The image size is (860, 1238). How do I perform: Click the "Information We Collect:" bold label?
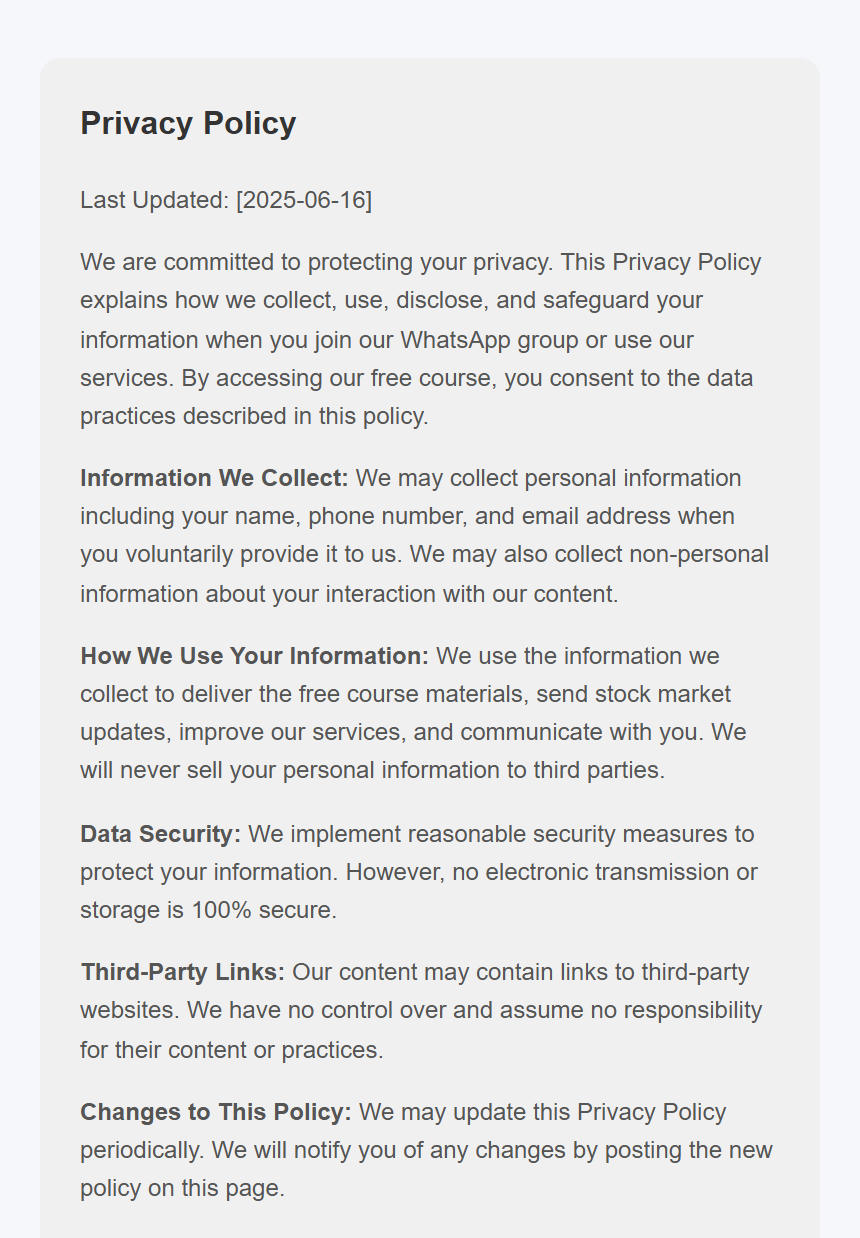click(x=214, y=478)
